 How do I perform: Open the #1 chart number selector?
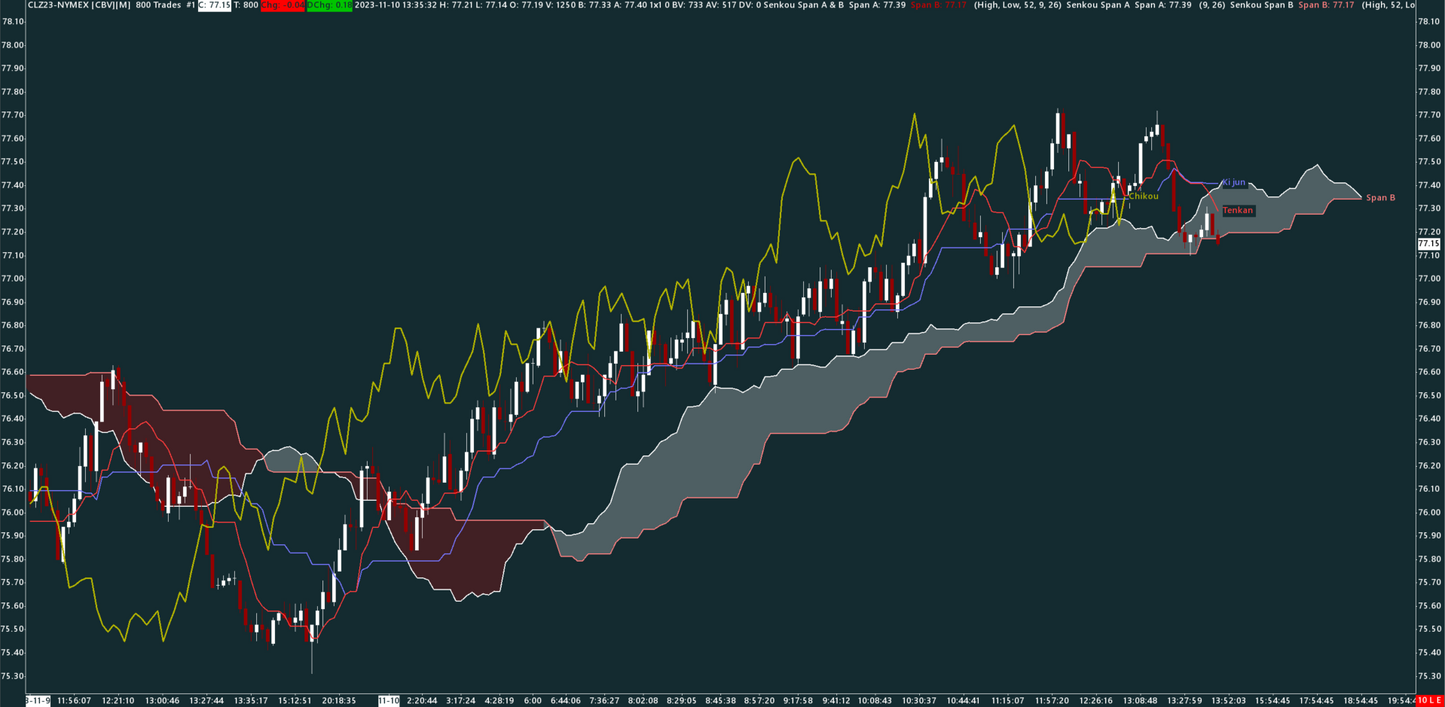[189, 6]
